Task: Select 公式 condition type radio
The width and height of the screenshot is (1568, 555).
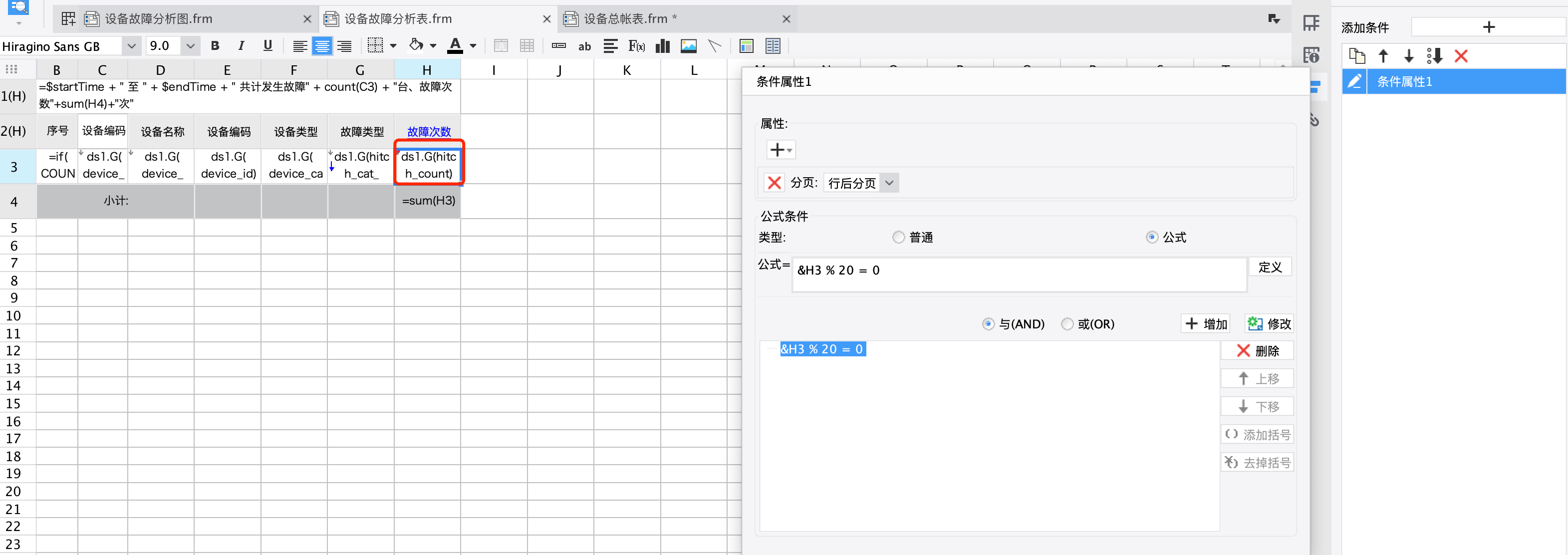Action: point(1152,238)
